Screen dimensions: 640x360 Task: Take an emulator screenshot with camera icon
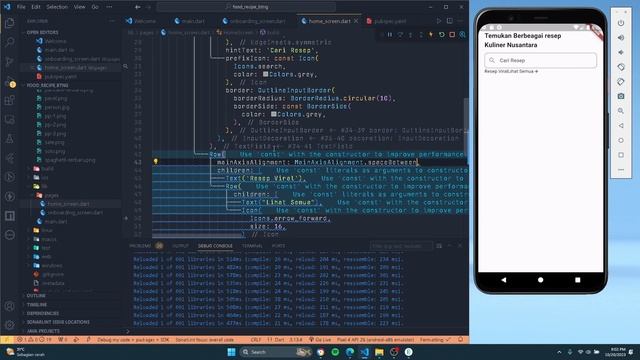point(621,96)
